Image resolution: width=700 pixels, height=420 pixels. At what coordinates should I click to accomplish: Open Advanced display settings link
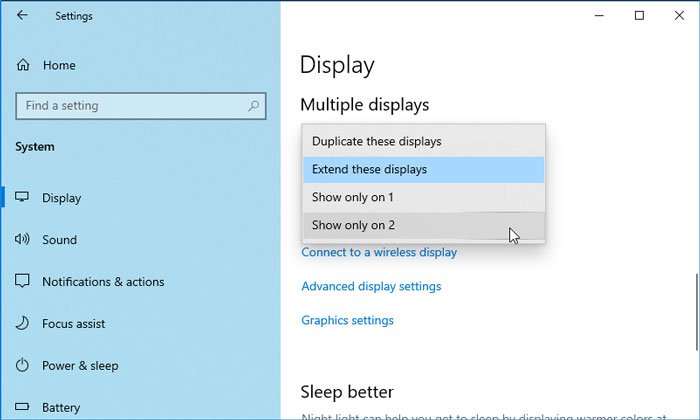coord(371,286)
